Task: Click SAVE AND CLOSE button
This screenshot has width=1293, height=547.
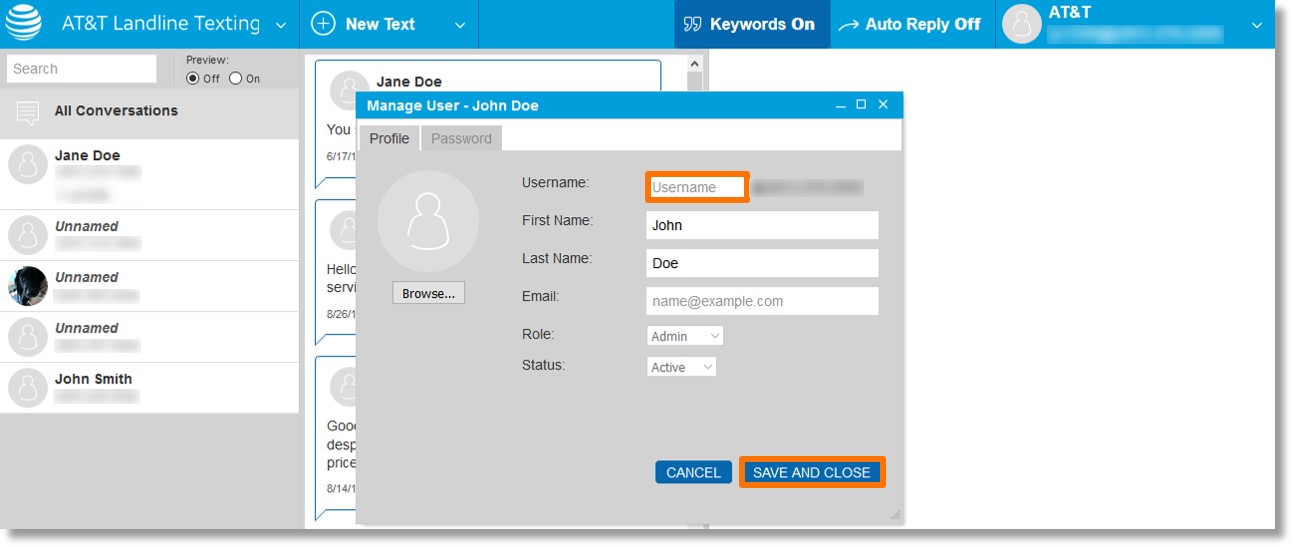Action: click(x=812, y=472)
